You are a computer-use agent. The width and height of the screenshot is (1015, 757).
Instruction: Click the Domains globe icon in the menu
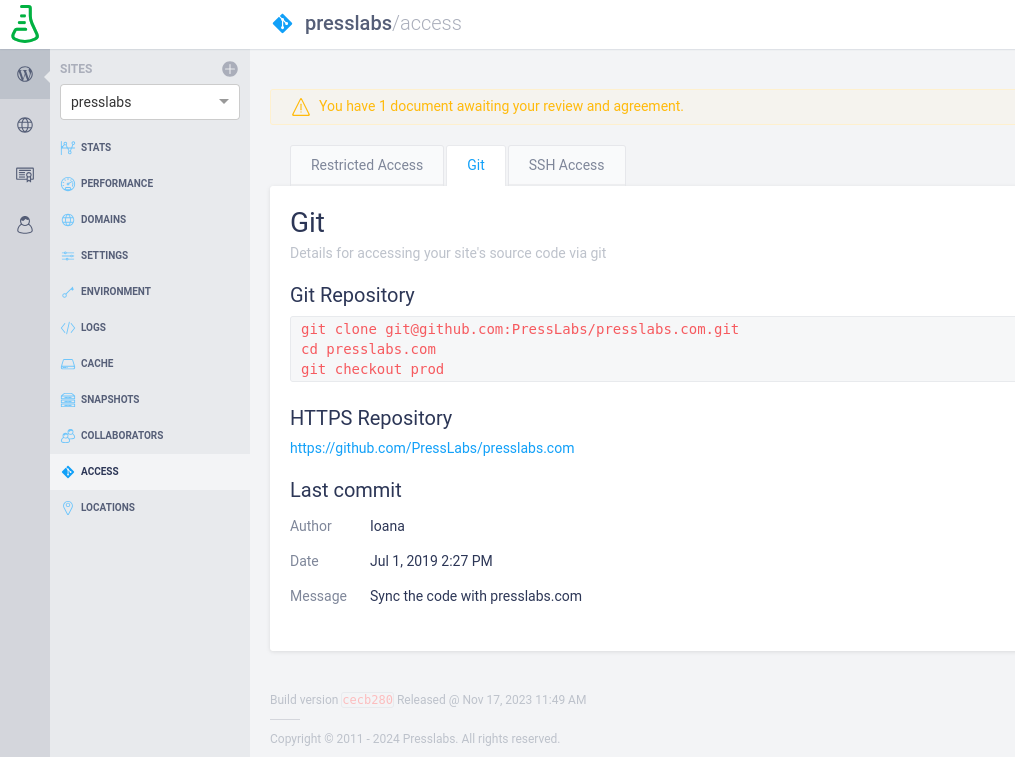pyautogui.click(x=67, y=220)
